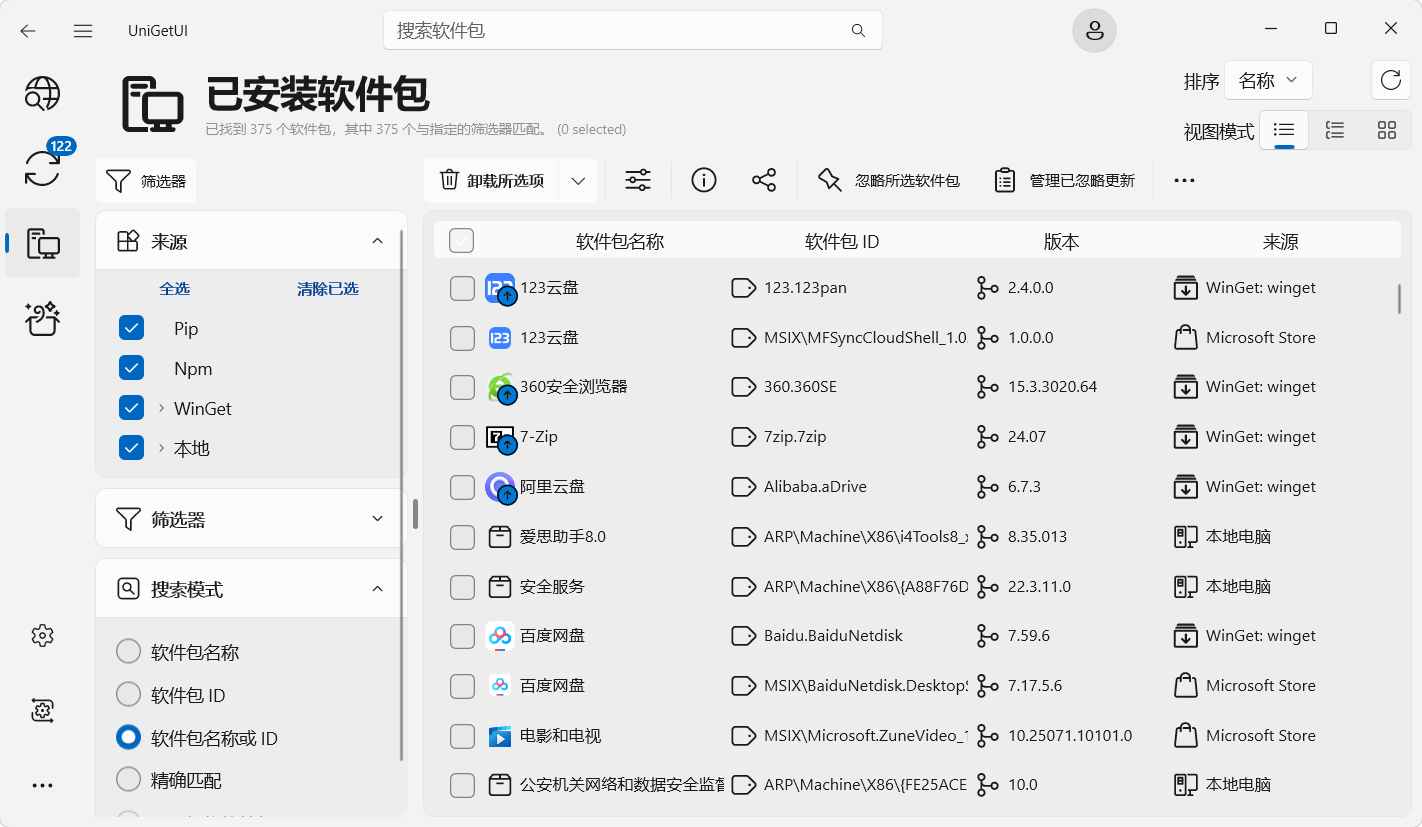
Task: Switch to grid icons view mode
Action: click(x=1386, y=130)
